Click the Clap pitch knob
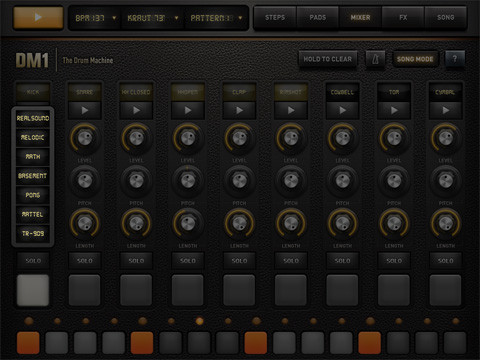 point(239,181)
